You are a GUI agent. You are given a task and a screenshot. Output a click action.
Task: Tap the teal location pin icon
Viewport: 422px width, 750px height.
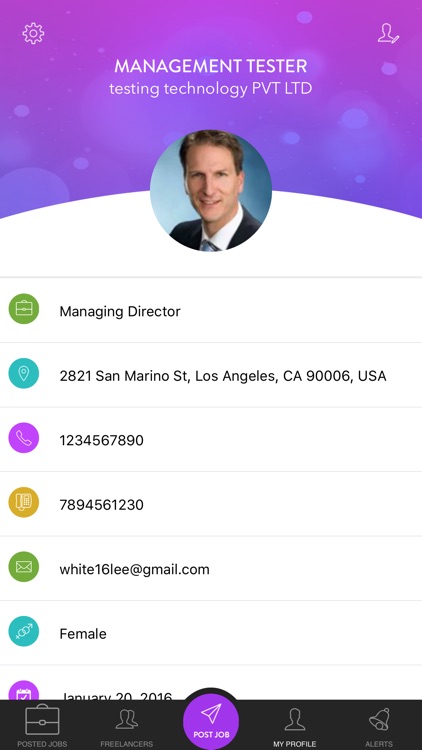(23, 374)
